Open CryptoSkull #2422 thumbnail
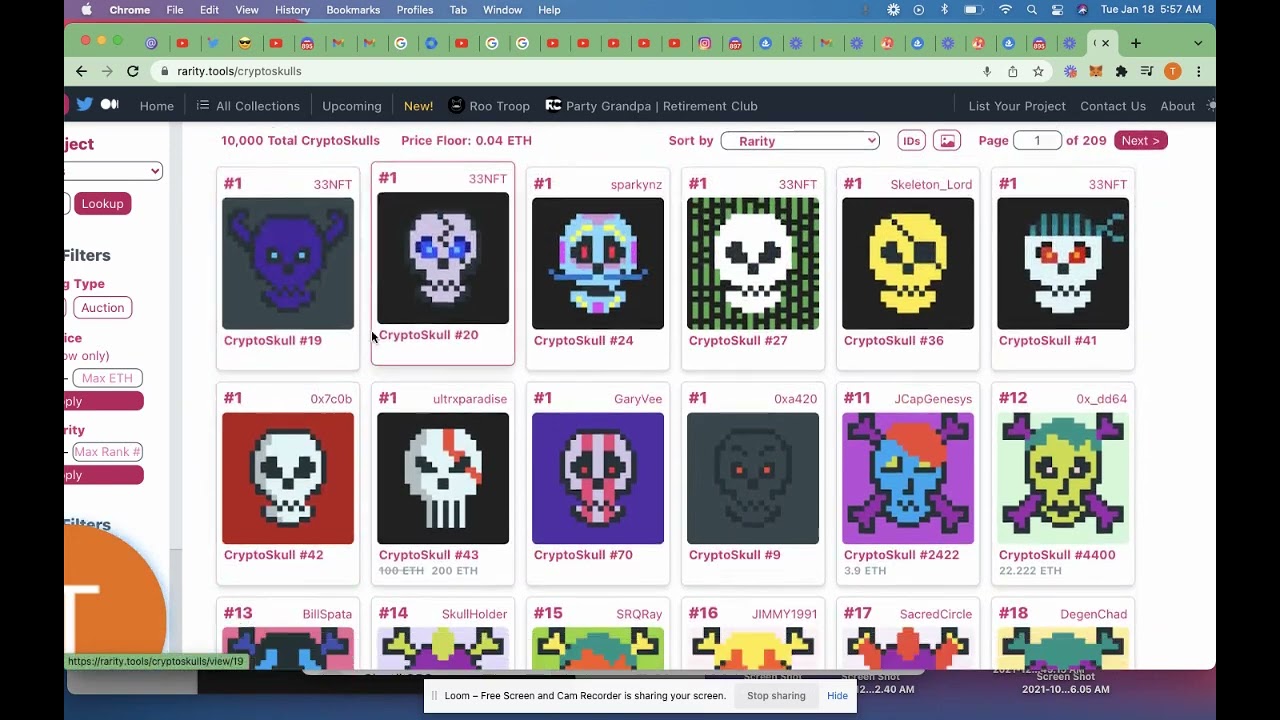 pos(908,479)
